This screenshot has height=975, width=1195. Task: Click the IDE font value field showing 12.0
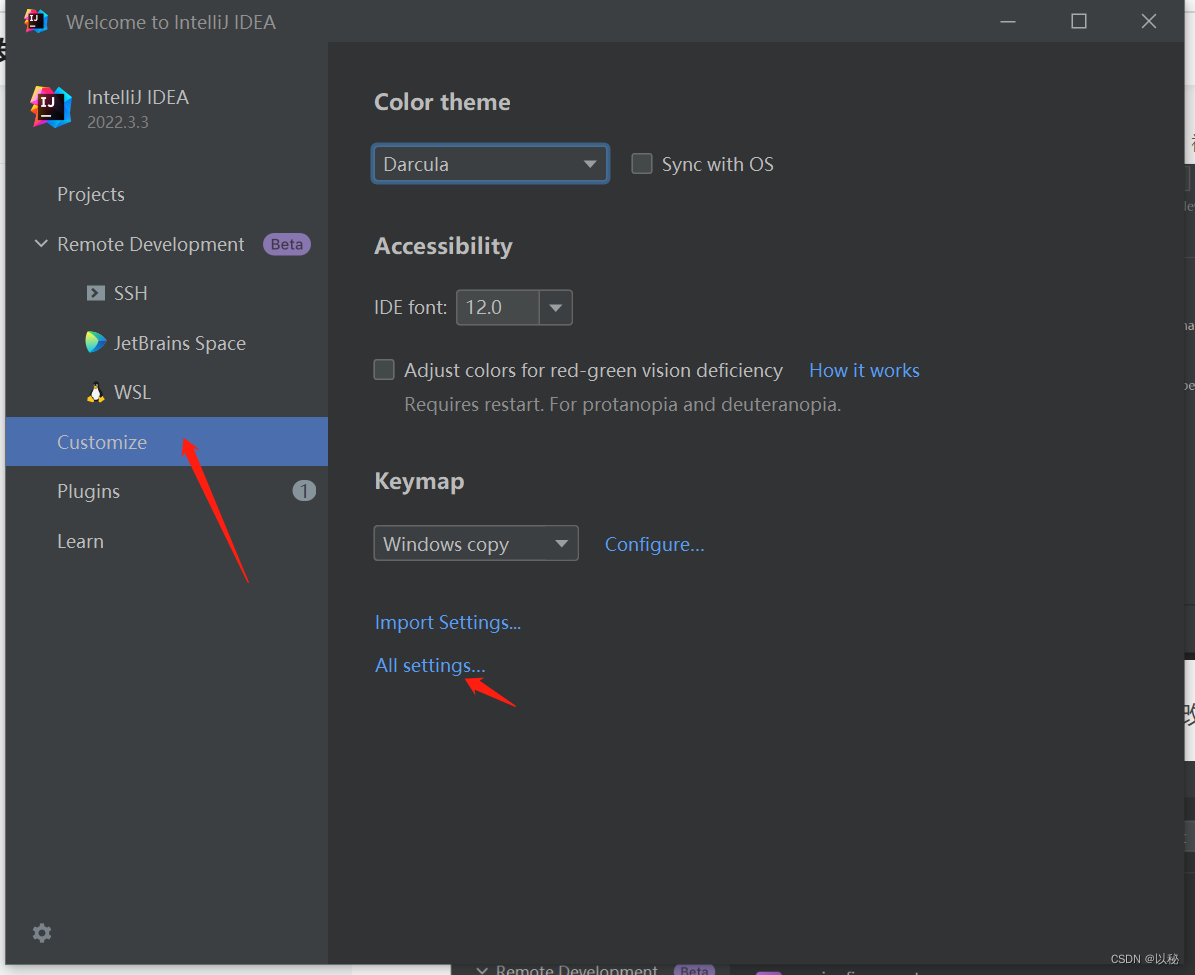(x=498, y=307)
